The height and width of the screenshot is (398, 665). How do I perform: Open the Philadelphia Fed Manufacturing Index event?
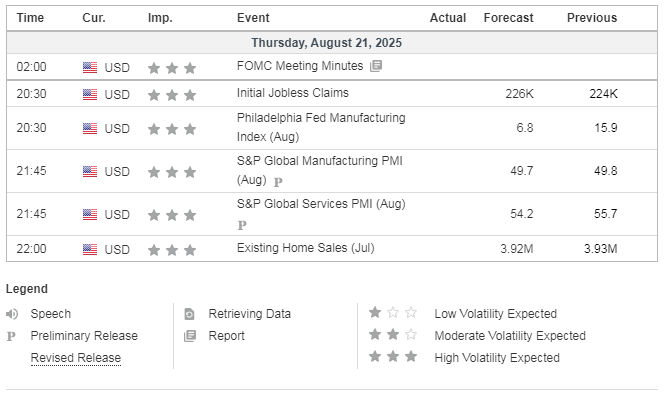click(x=321, y=127)
